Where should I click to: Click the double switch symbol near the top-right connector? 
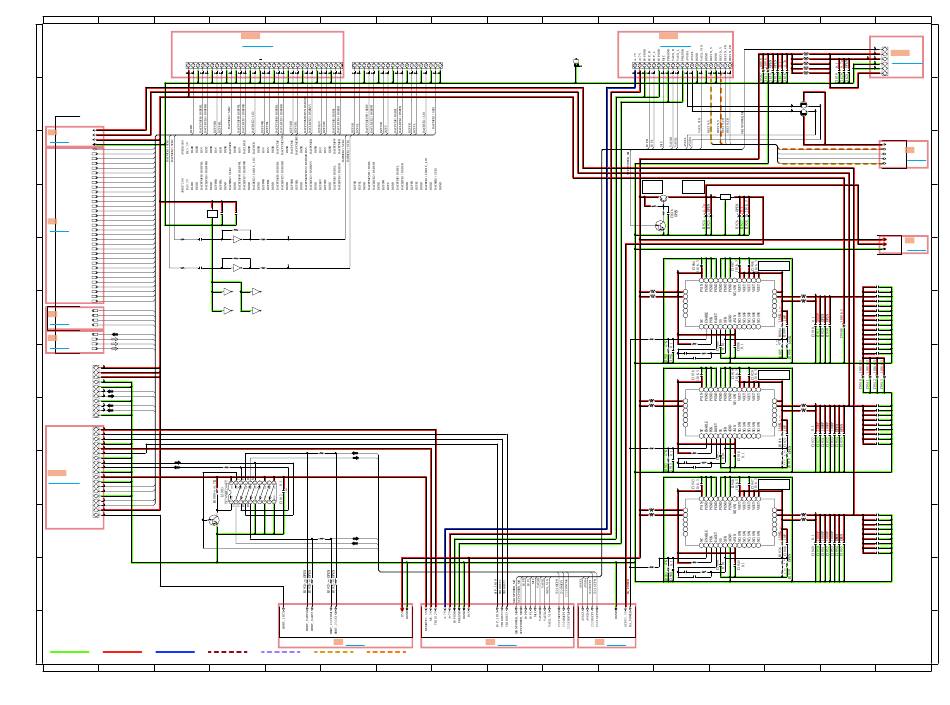803,109
